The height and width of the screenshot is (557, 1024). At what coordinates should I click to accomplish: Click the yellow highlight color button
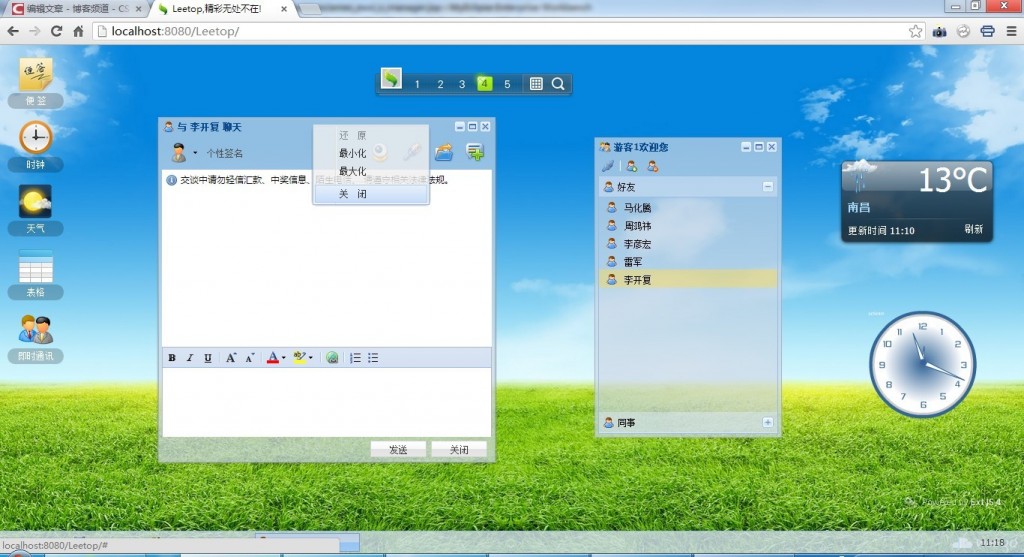pos(300,358)
